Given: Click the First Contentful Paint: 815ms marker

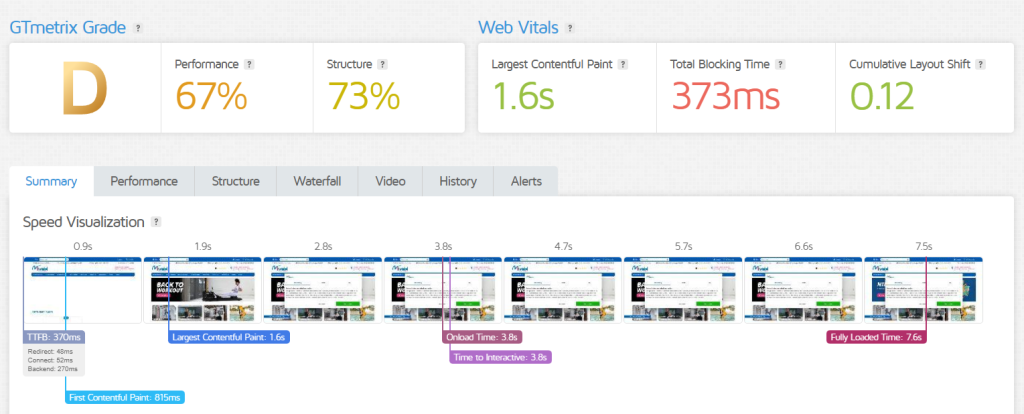Looking at the screenshot, I should click(125, 397).
